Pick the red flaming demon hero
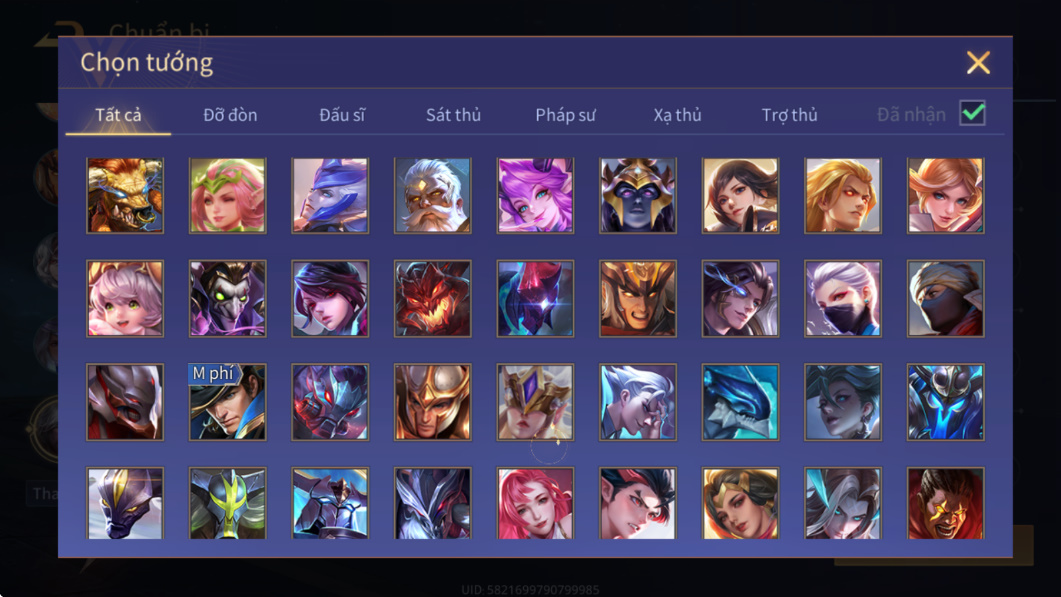The image size is (1061, 597). point(432,298)
